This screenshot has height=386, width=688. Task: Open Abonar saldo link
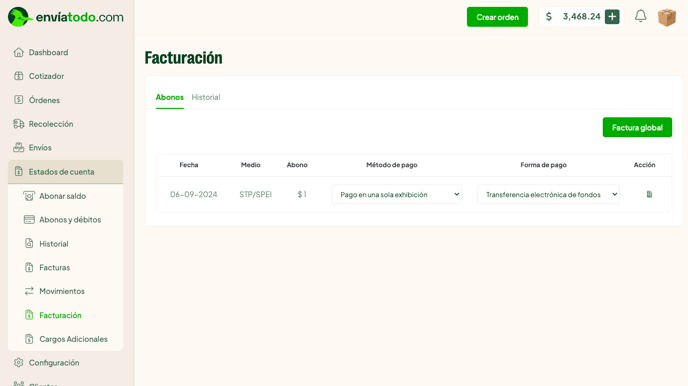[62, 196]
